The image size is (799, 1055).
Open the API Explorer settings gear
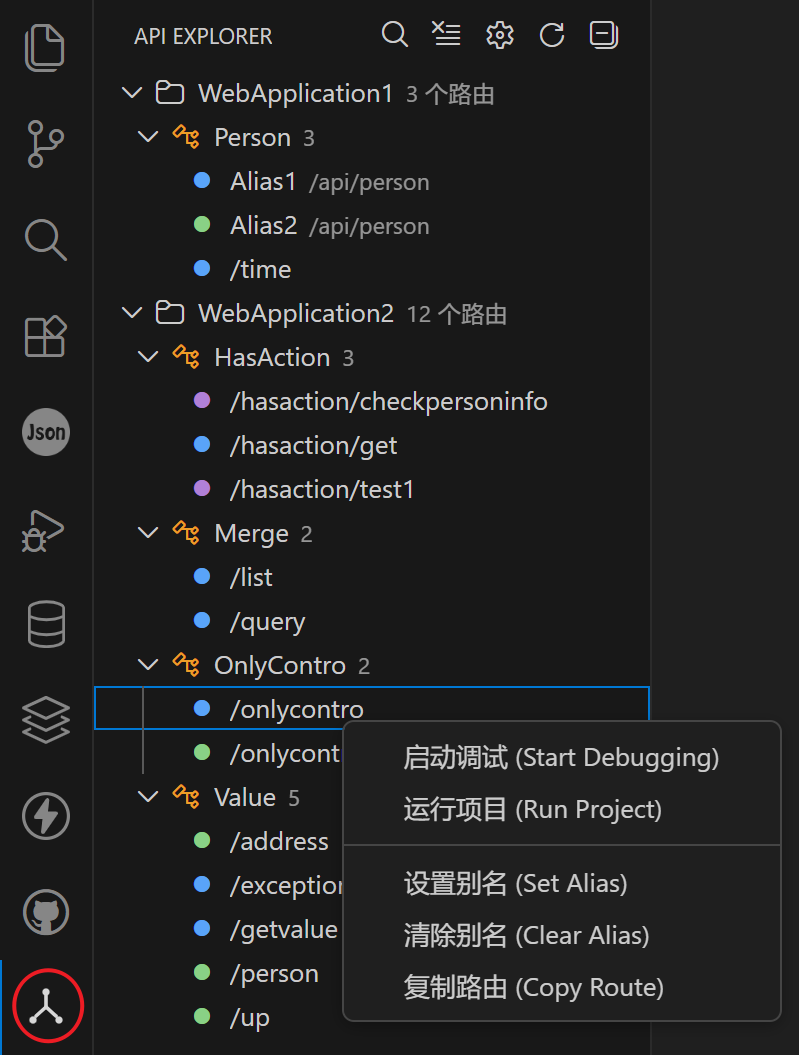click(499, 34)
